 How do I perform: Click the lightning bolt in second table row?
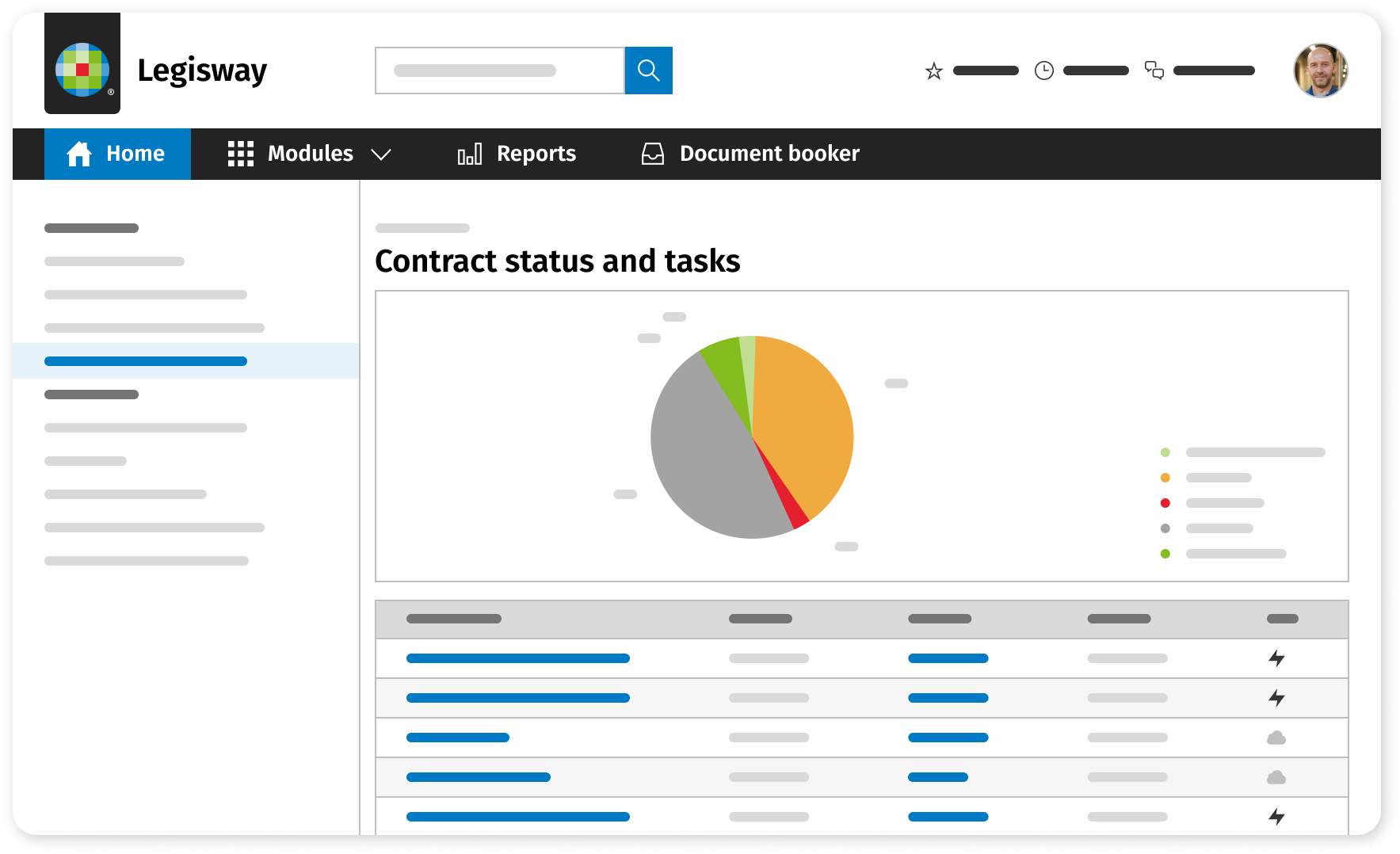(1276, 698)
